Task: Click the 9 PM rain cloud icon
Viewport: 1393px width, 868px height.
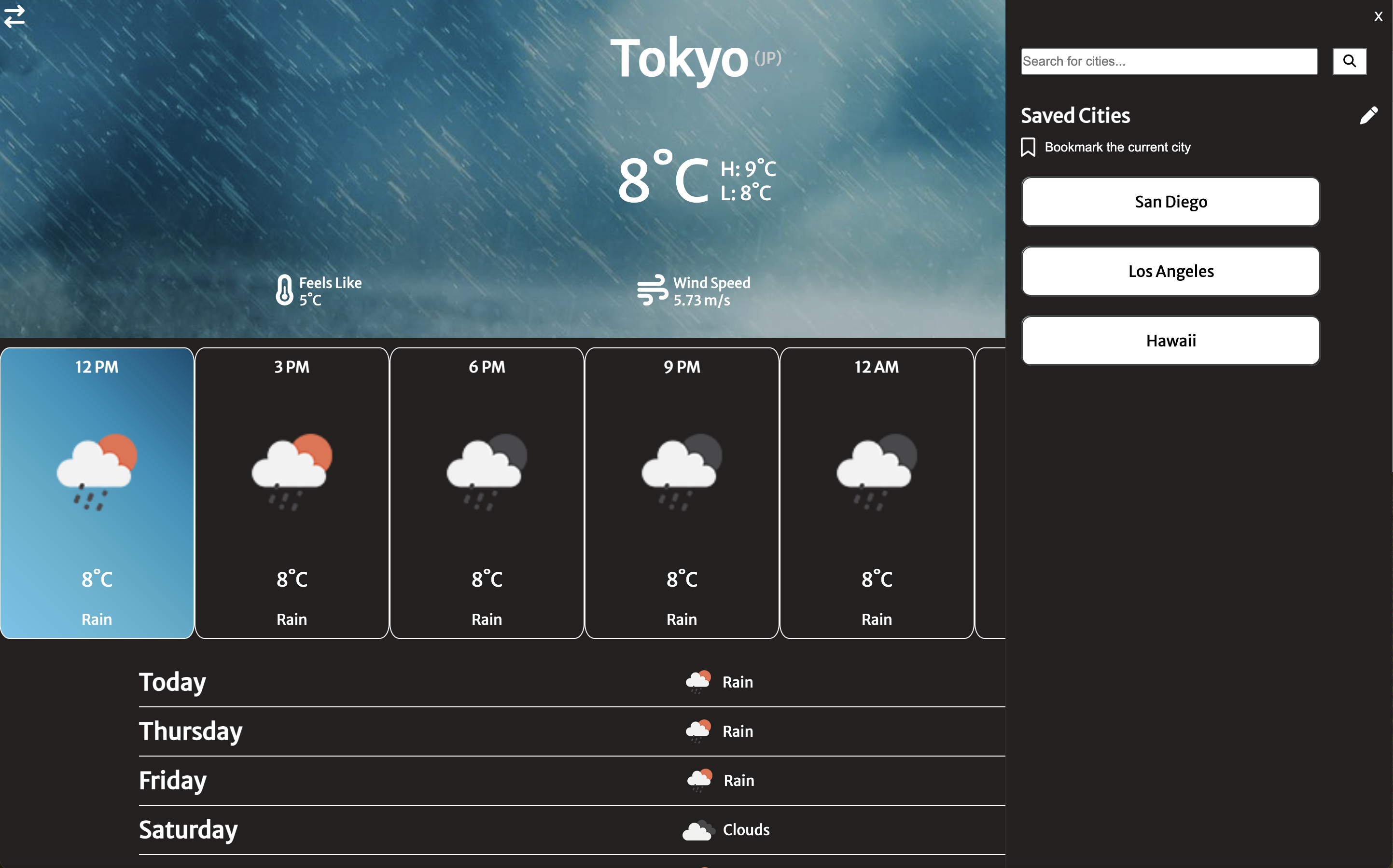Action: click(x=681, y=472)
